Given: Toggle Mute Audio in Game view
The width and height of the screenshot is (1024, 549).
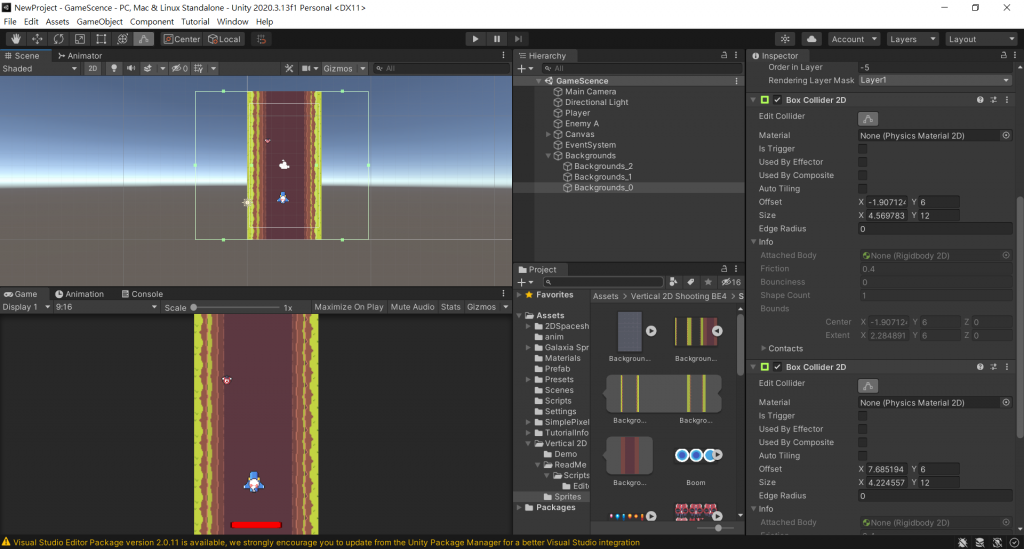Looking at the screenshot, I should 412,307.
